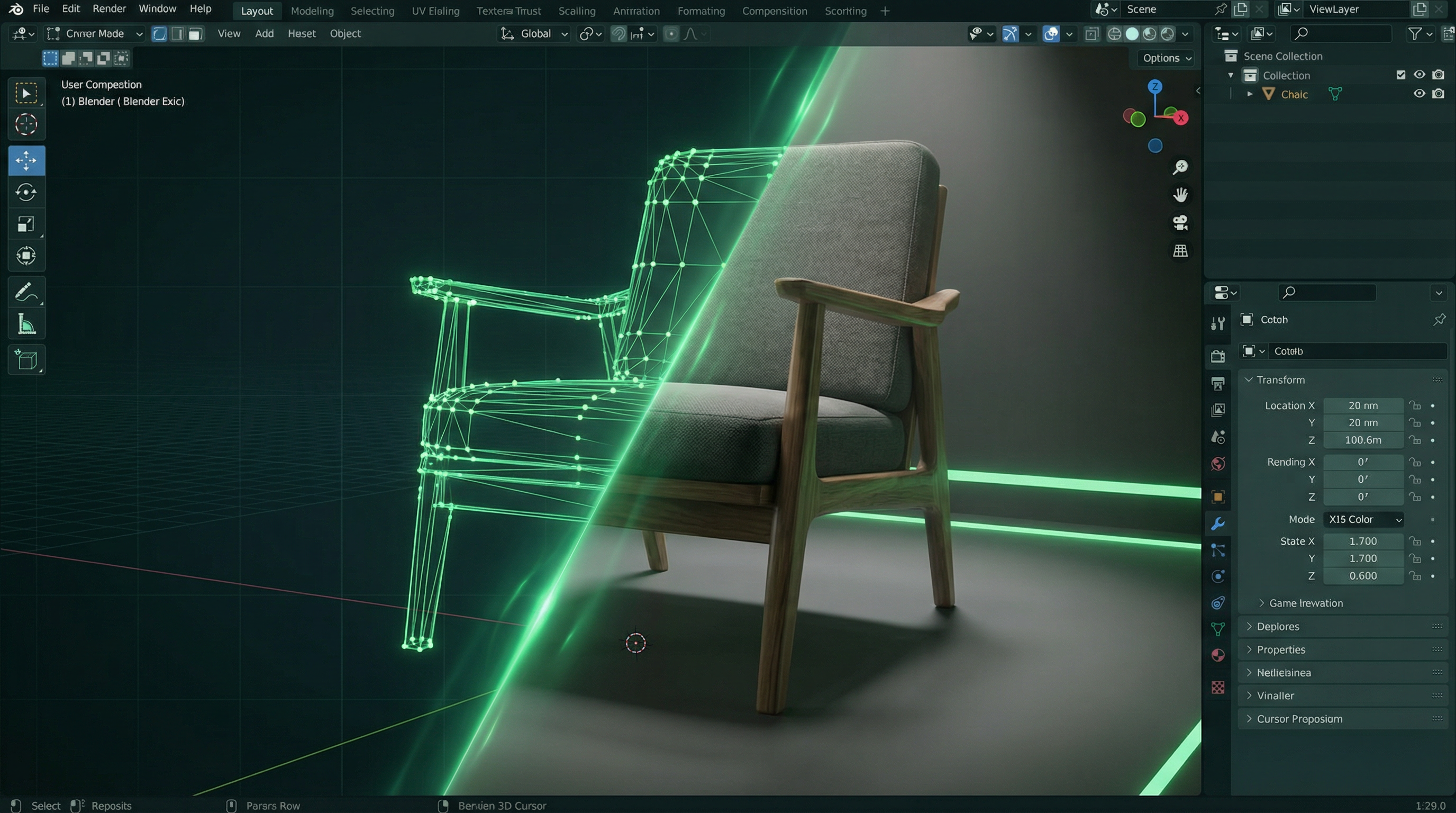Disable Collection render camera toggle
The image size is (1456, 813).
(x=1439, y=75)
